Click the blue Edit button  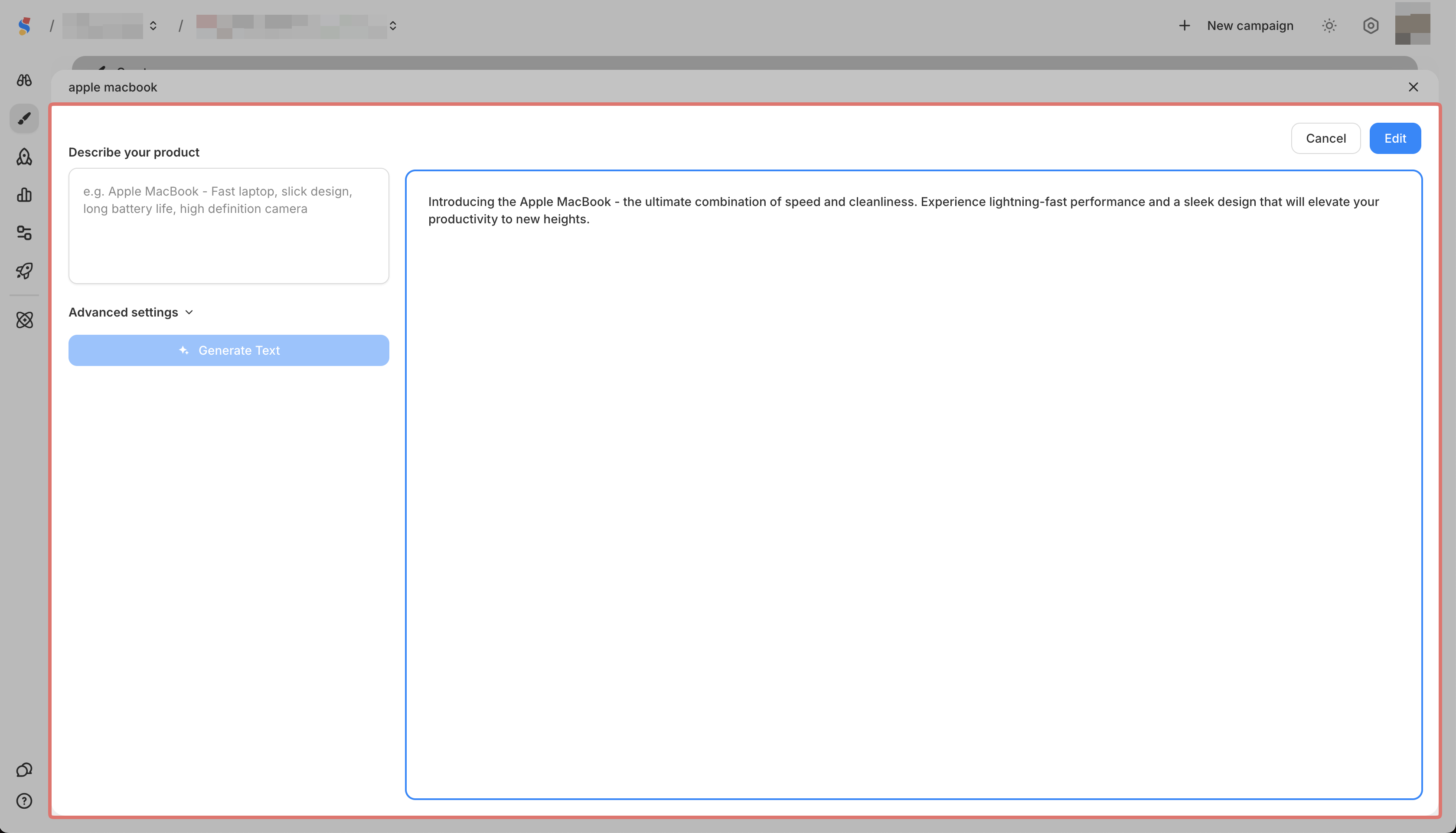click(1394, 138)
